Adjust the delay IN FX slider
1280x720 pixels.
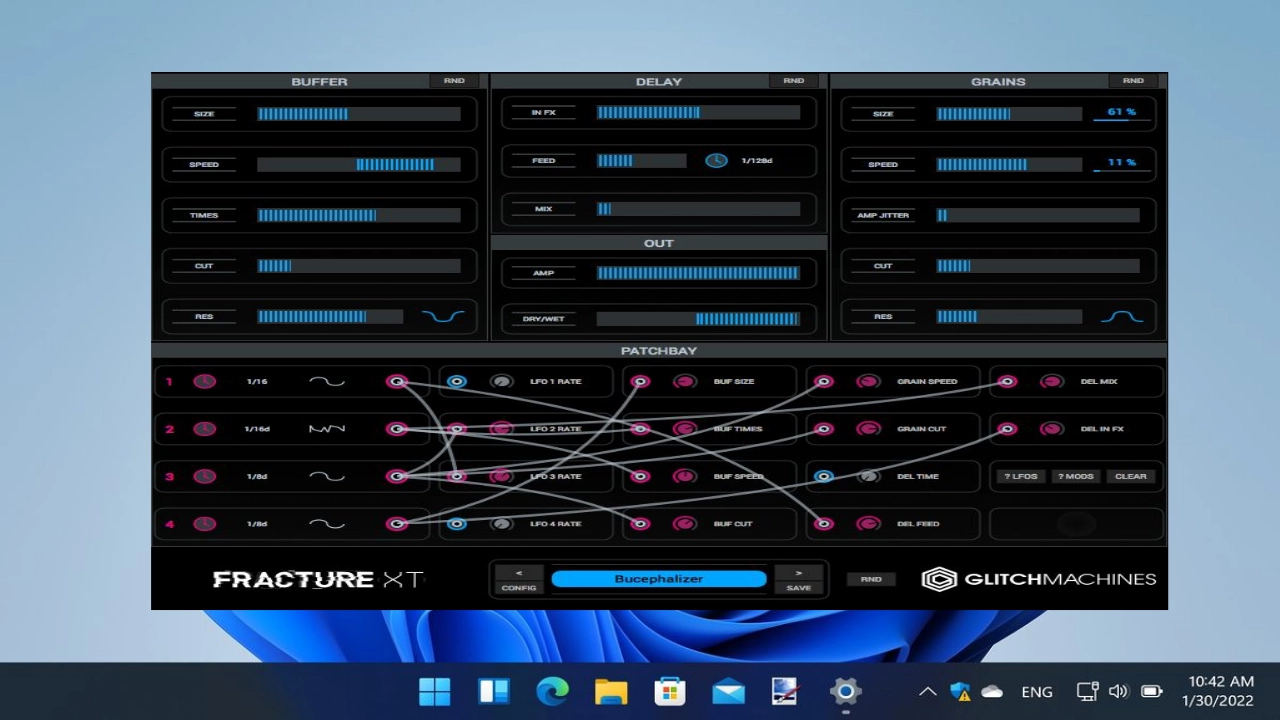click(699, 113)
